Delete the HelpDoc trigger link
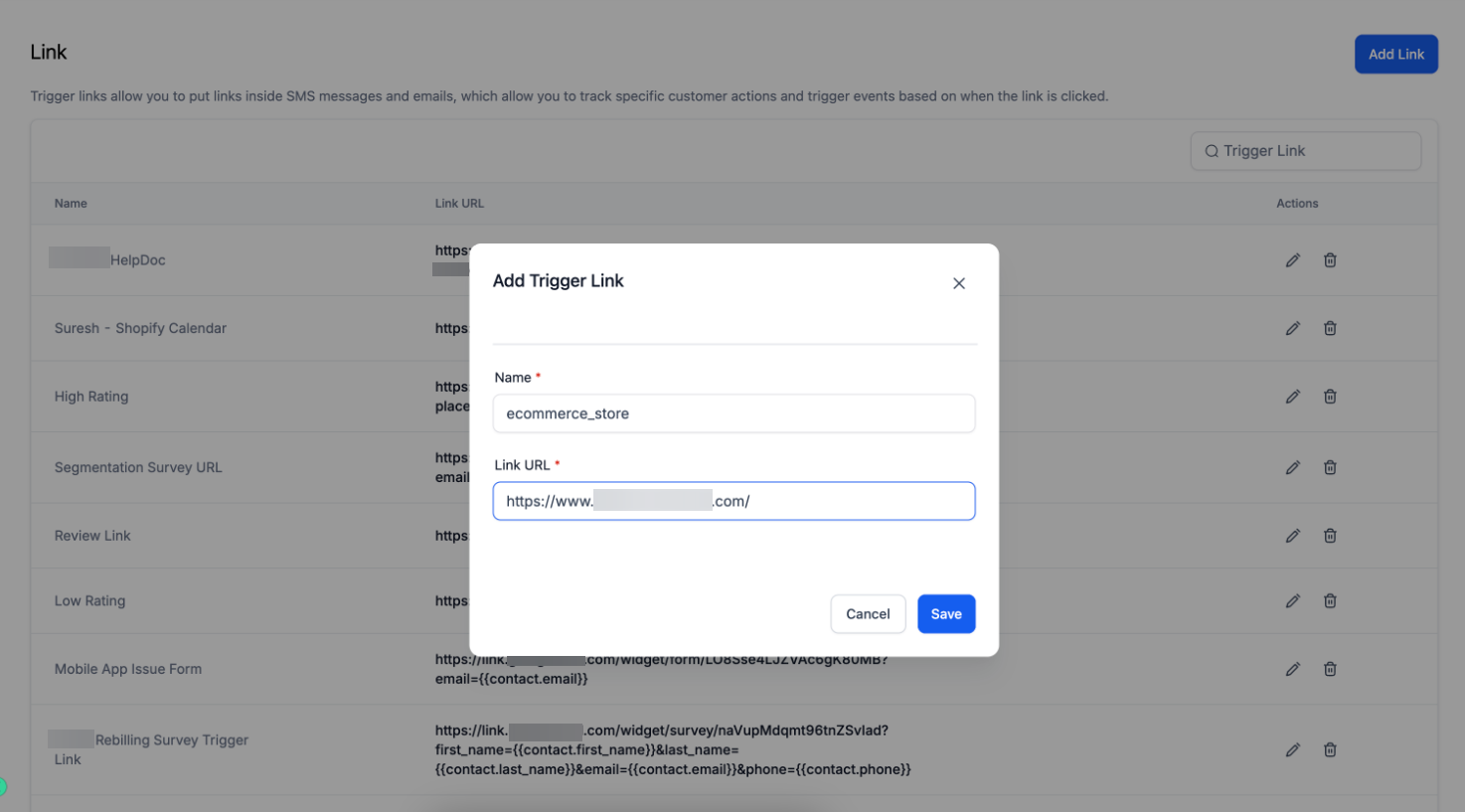 click(1330, 260)
